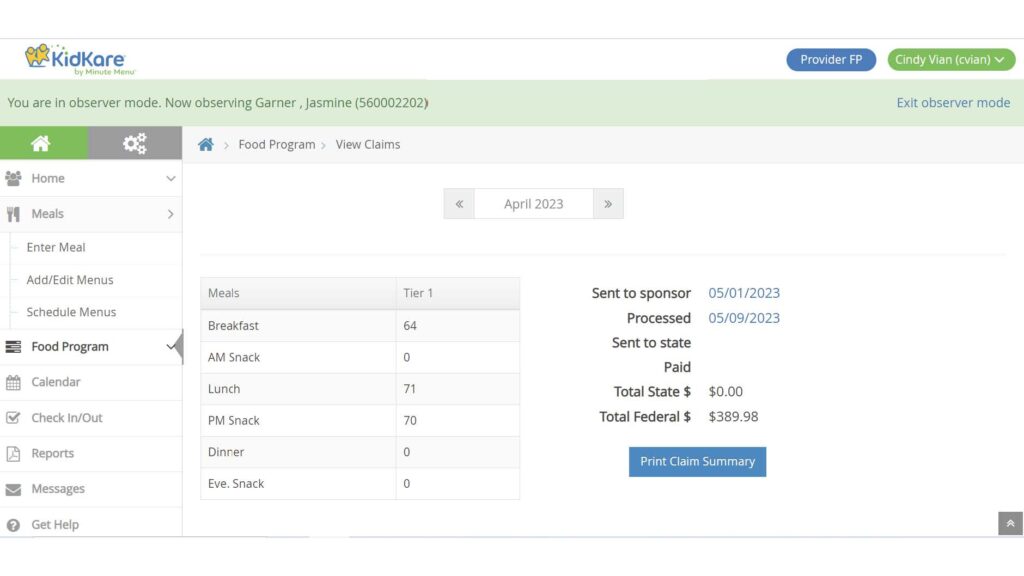The image size is (1024, 576).
Task: Click the April 2023 month field
Action: pos(534,204)
